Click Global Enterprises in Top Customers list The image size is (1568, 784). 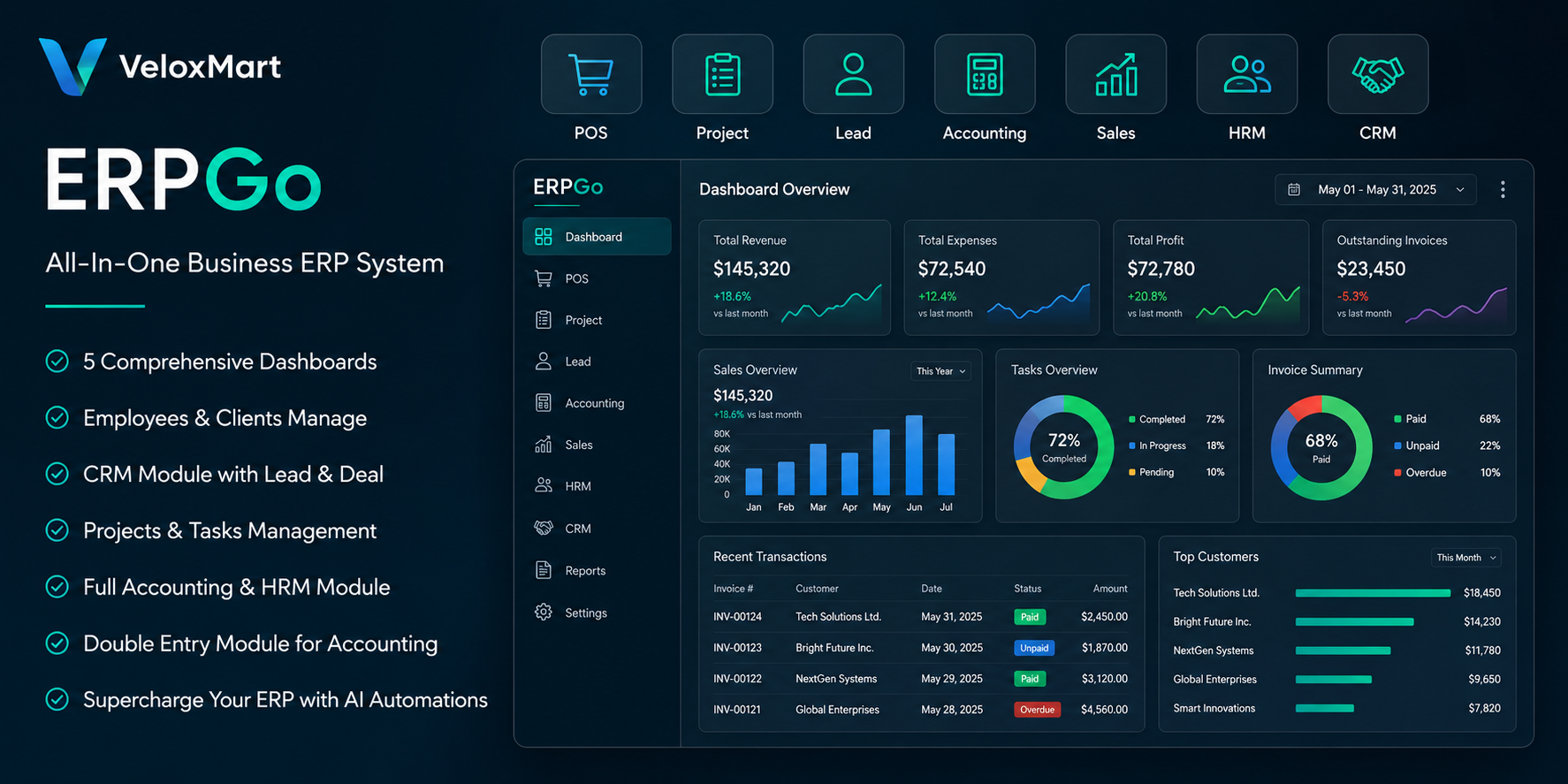pyautogui.click(x=1214, y=680)
